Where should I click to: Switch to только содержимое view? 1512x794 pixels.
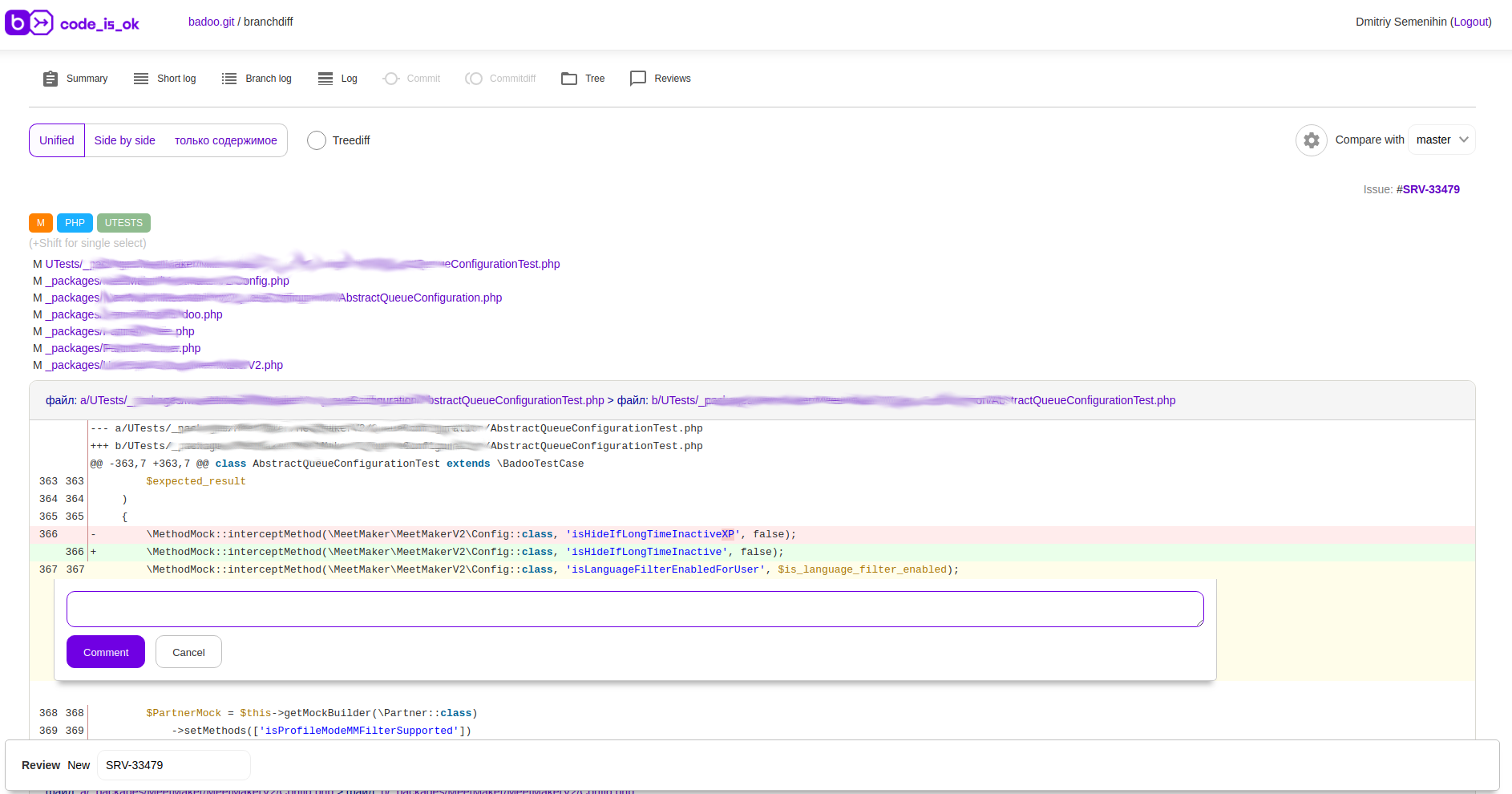coord(226,140)
